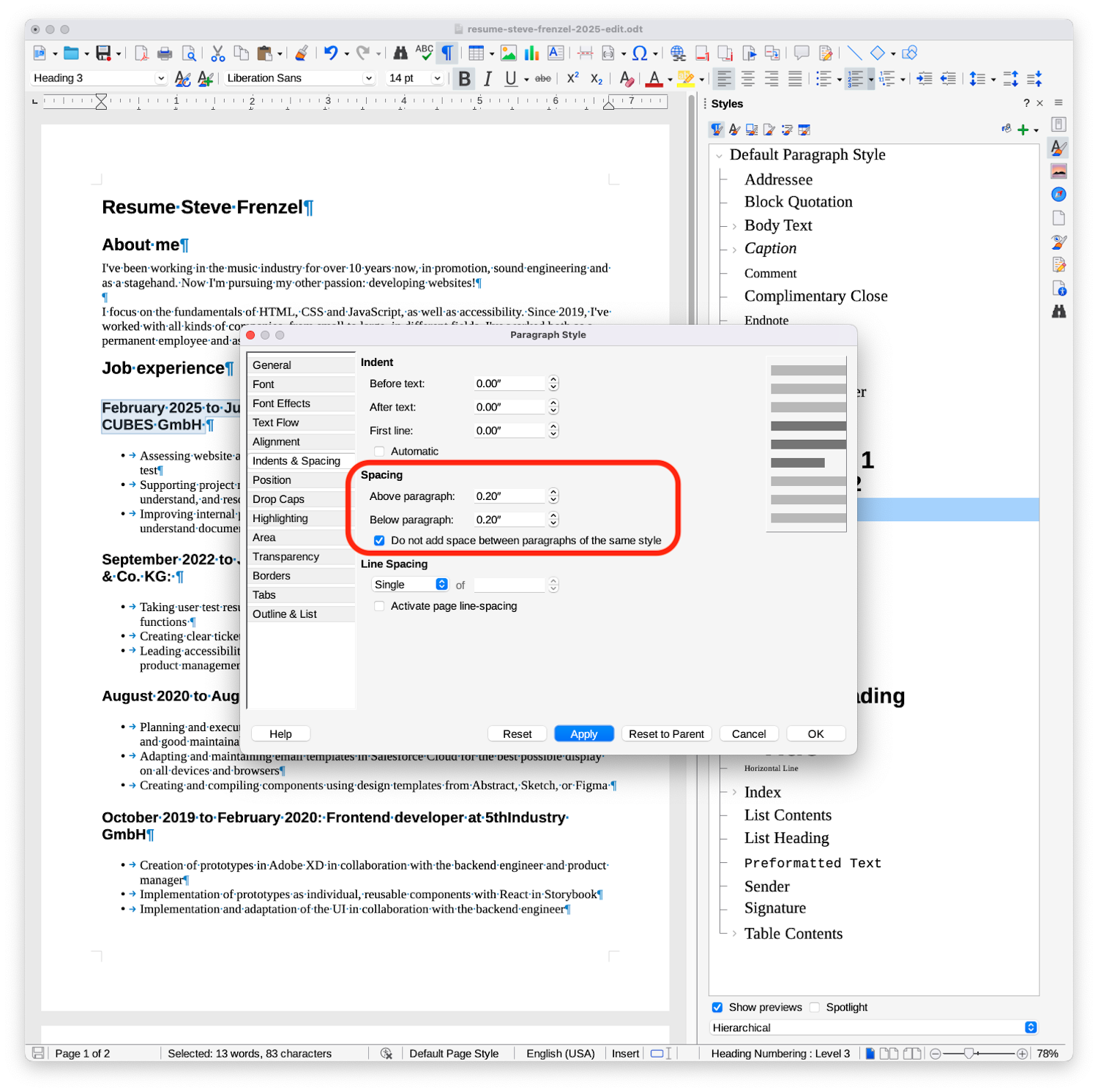Uncheck 'Do not add space between paragraphs'
Screen dimensions: 1098x1092
pos(379,541)
